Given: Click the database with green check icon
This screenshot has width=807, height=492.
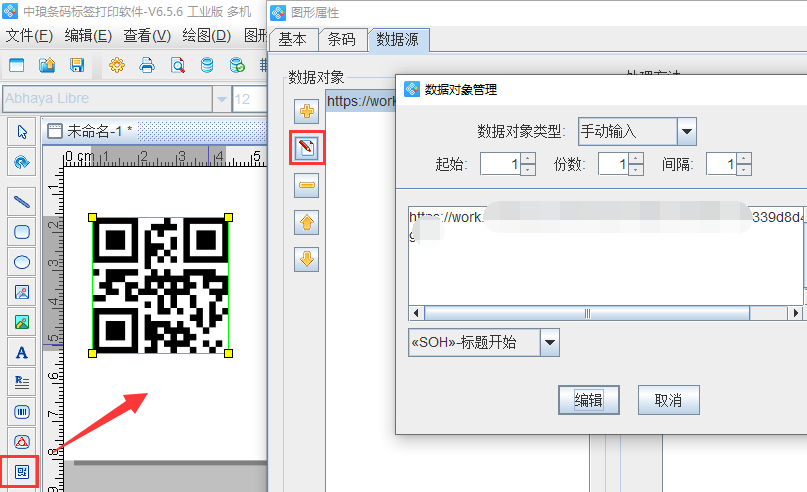Looking at the screenshot, I should coord(237,65).
